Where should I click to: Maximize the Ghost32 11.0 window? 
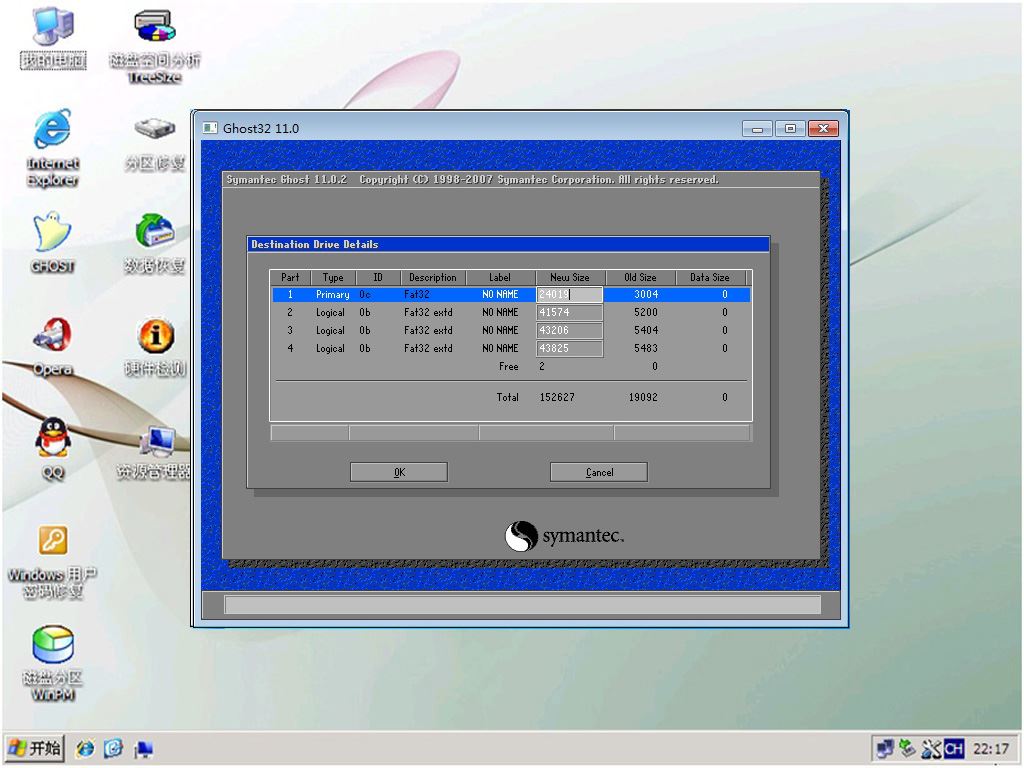(x=790, y=129)
